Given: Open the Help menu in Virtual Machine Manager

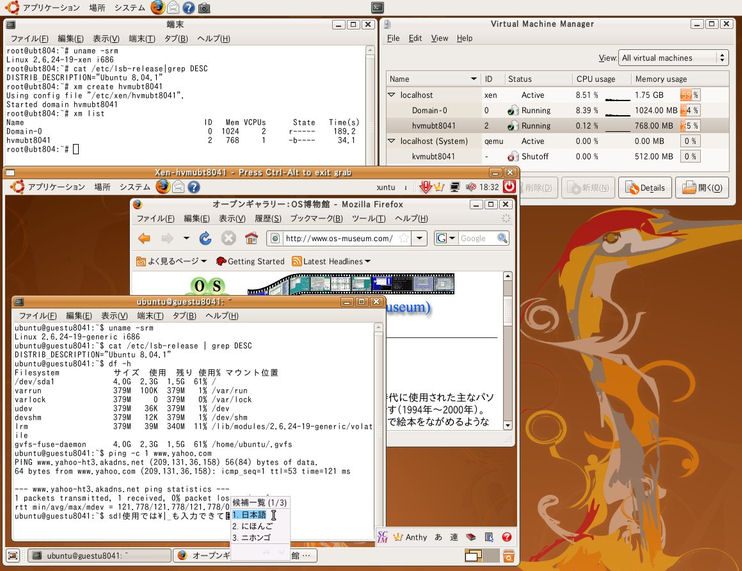Looking at the screenshot, I should (464, 38).
